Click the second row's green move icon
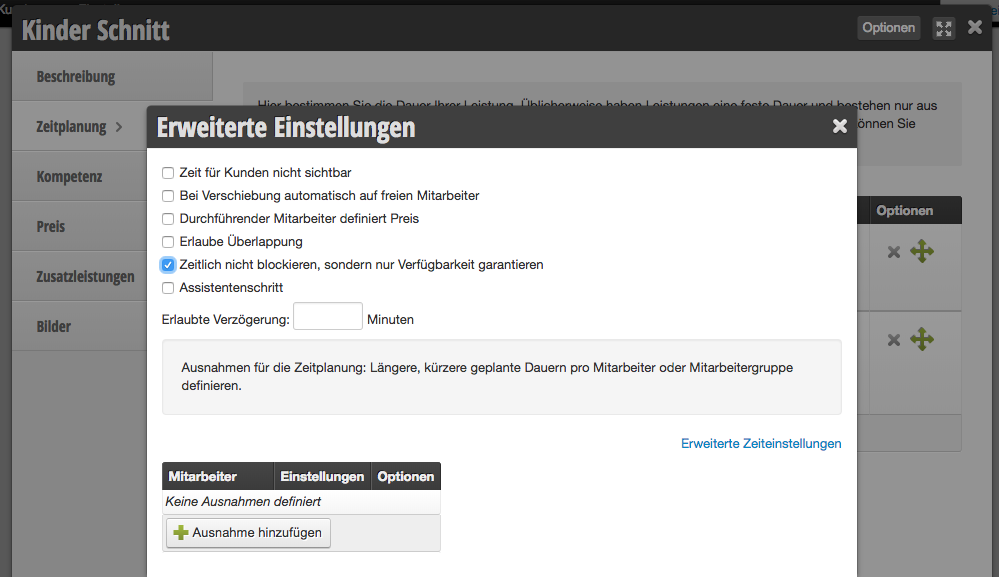Image resolution: width=999 pixels, height=577 pixels. tap(922, 339)
